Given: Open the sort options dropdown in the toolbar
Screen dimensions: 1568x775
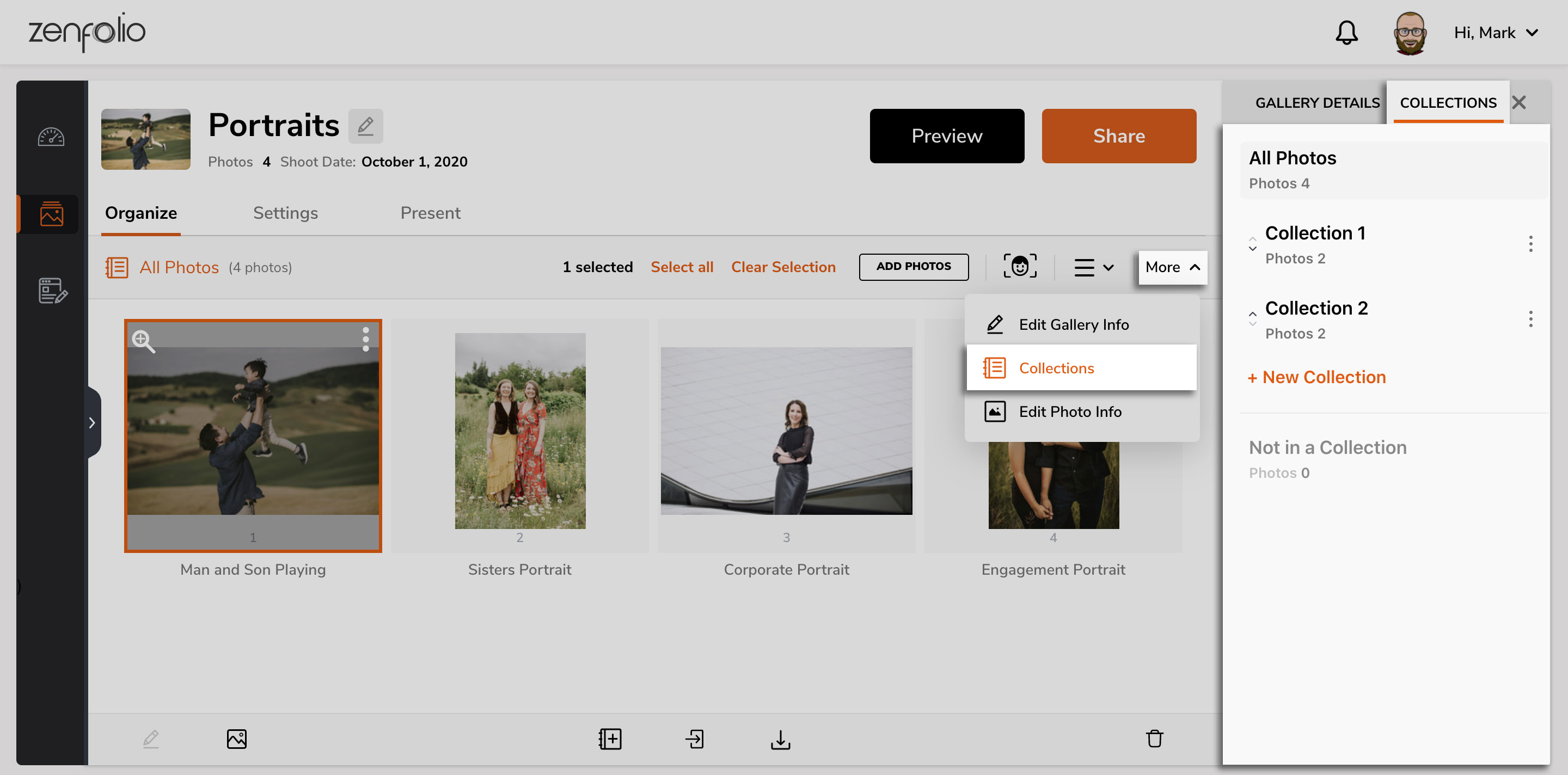Looking at the screenshot, I should 1093,267.
